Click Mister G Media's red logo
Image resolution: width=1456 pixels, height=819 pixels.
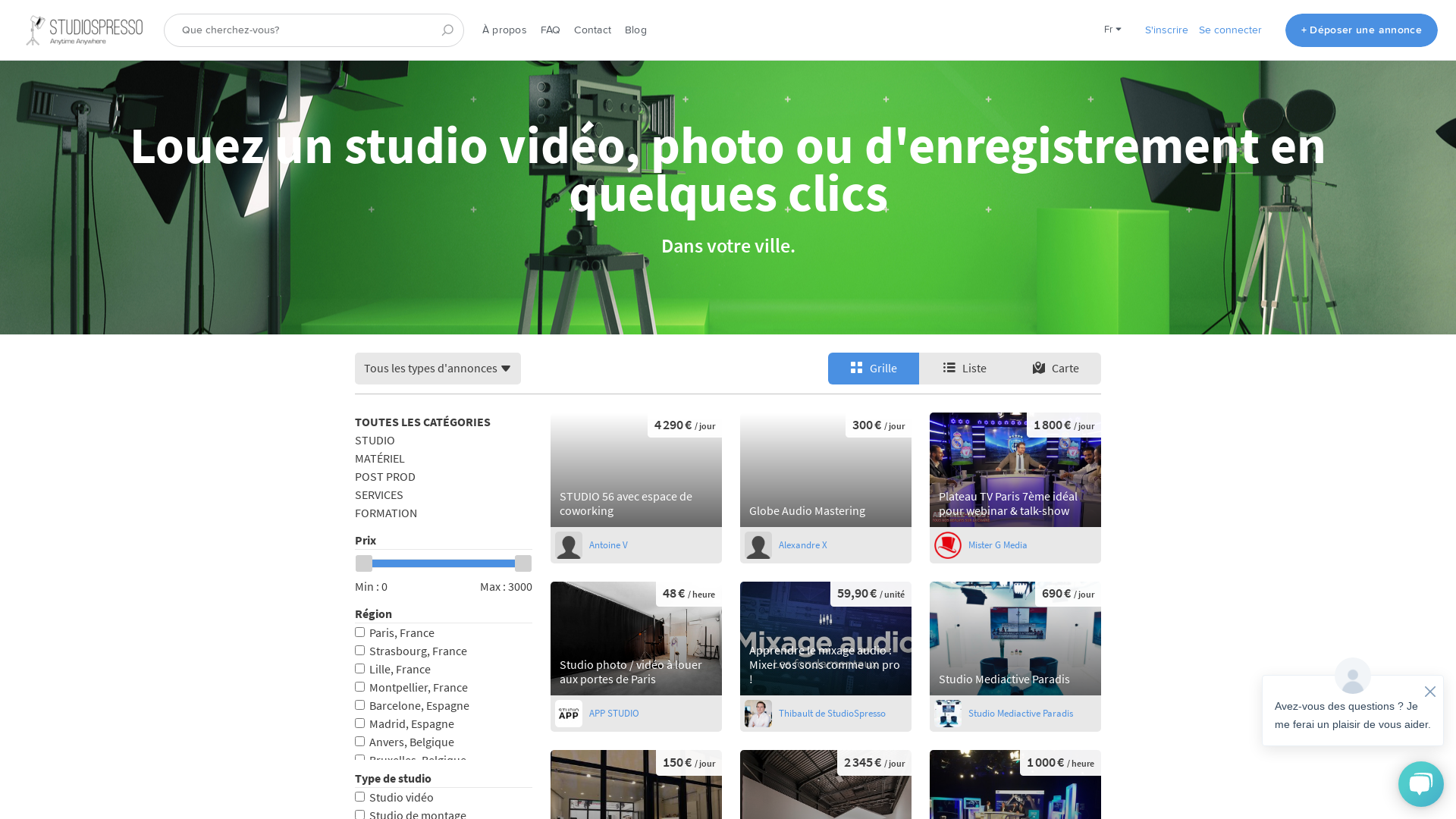pyautogui.click(x=948, y=545)
